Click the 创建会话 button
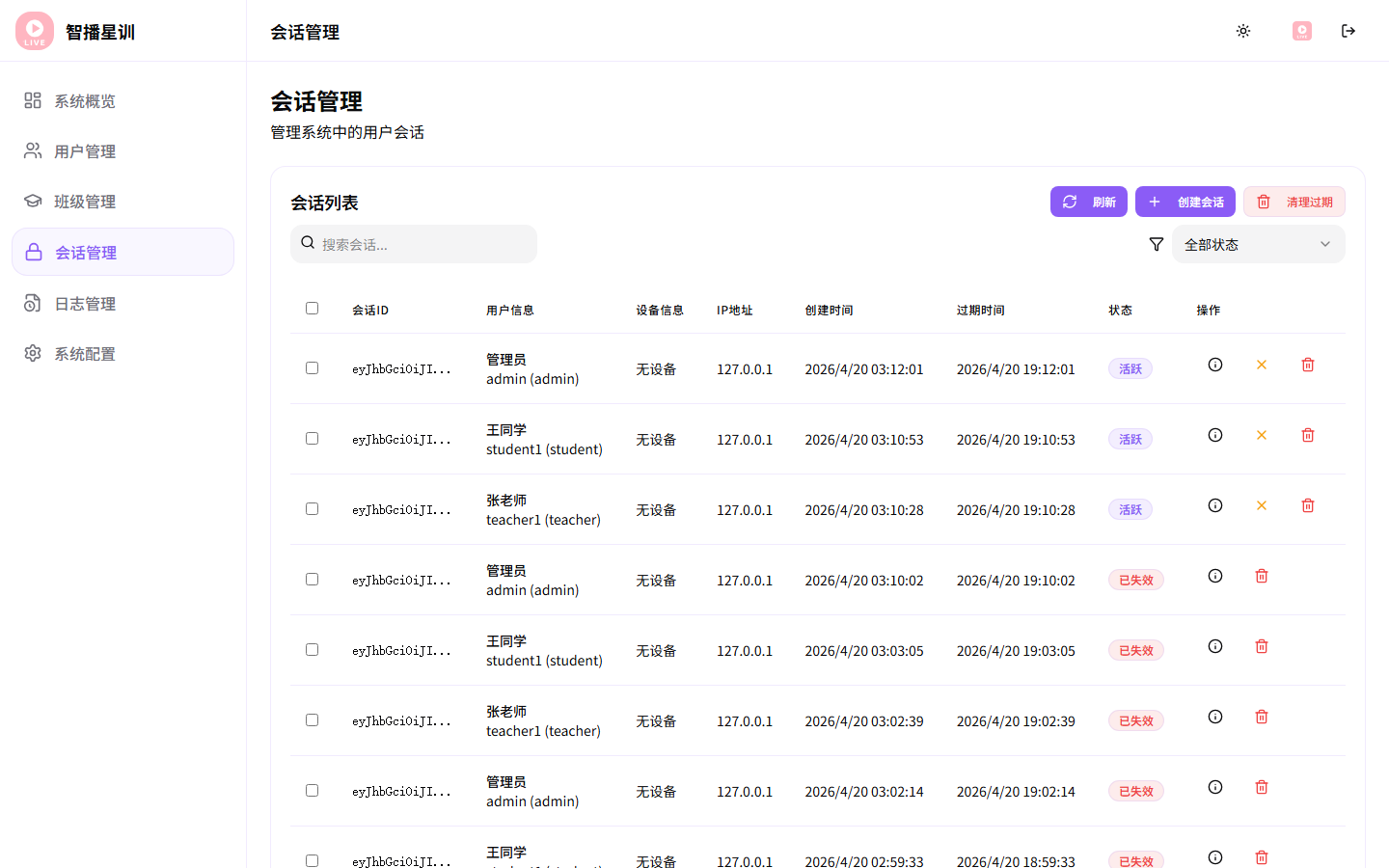 (1185, 202)
